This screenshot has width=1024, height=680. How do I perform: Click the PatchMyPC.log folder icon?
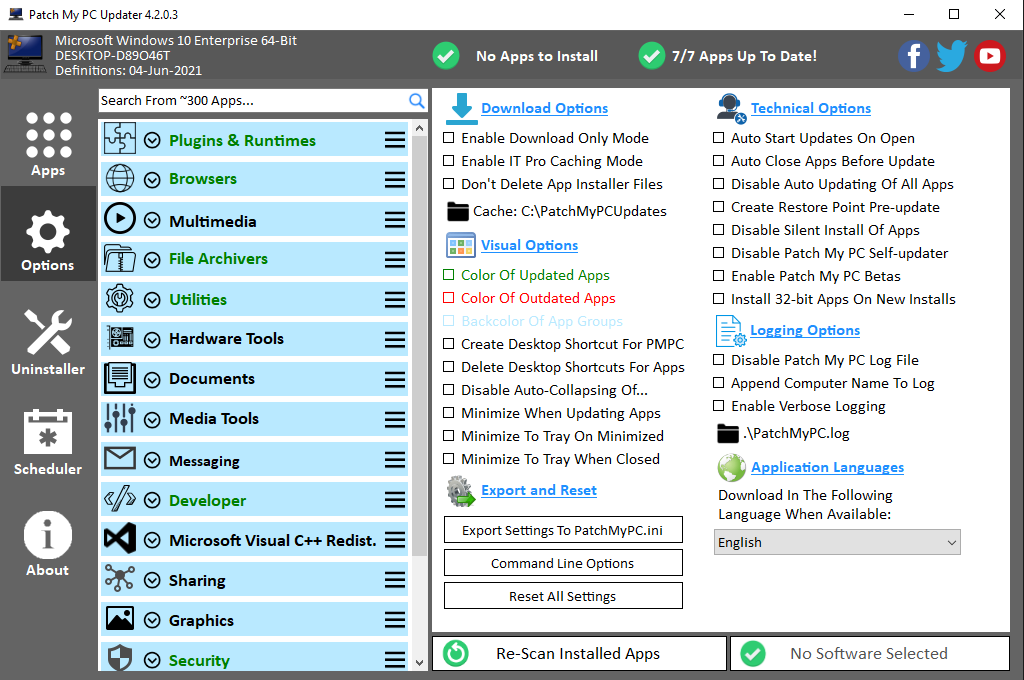tap(728, 433)
